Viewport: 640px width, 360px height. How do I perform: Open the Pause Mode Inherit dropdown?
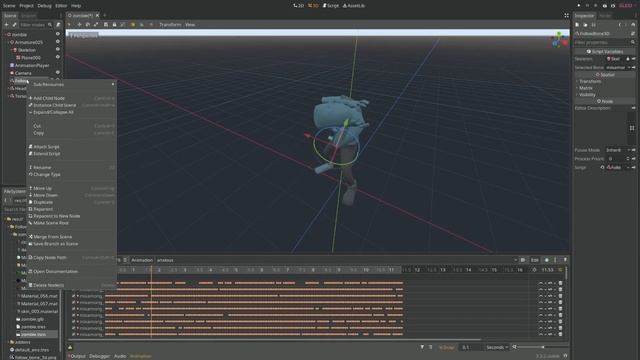[618, 150]
